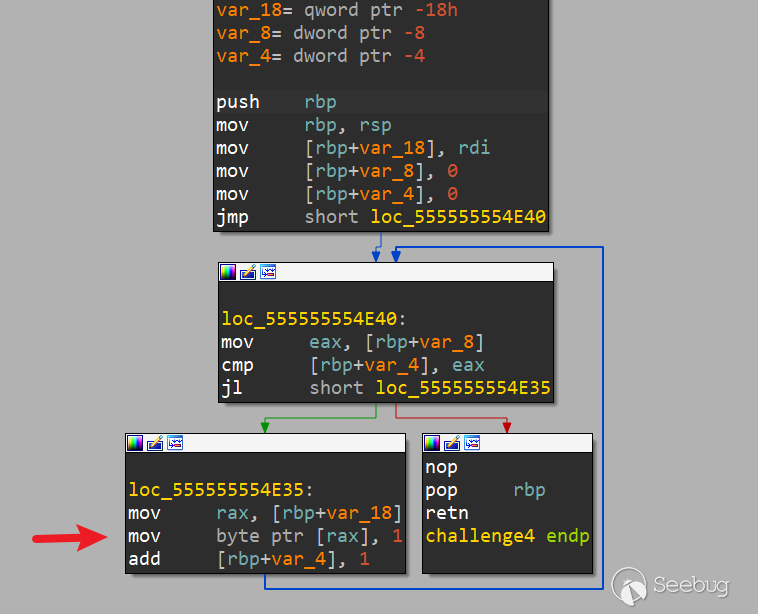This screenshot has width=758, height=614.
Task: Select 'mov eax, [rbp+var_8]' line
Action: [x=352, y=342]
